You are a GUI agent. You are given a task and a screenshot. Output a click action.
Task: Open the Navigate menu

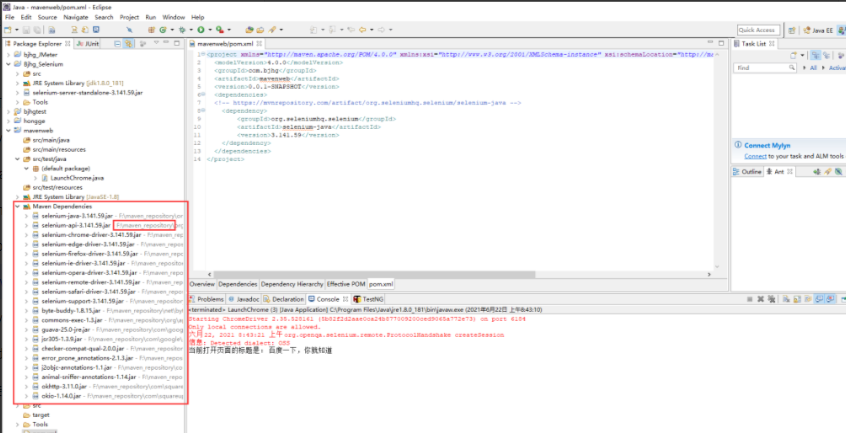coord(76,17)
